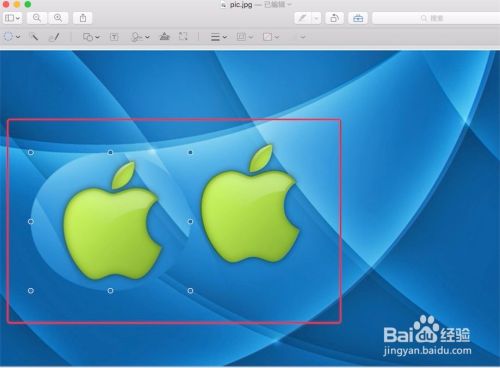Select the Instant Alpha magic wand tool

point(34,37)
